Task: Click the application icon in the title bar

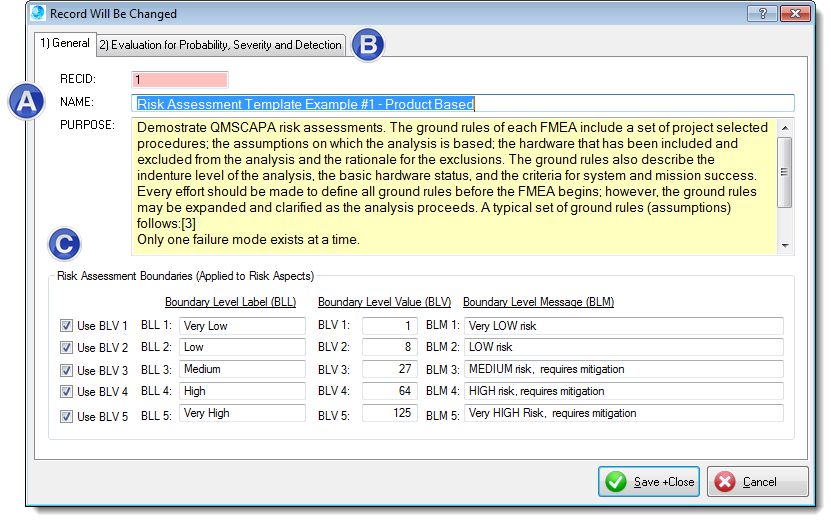Action: pyautogui.click(x=38, y=15)
